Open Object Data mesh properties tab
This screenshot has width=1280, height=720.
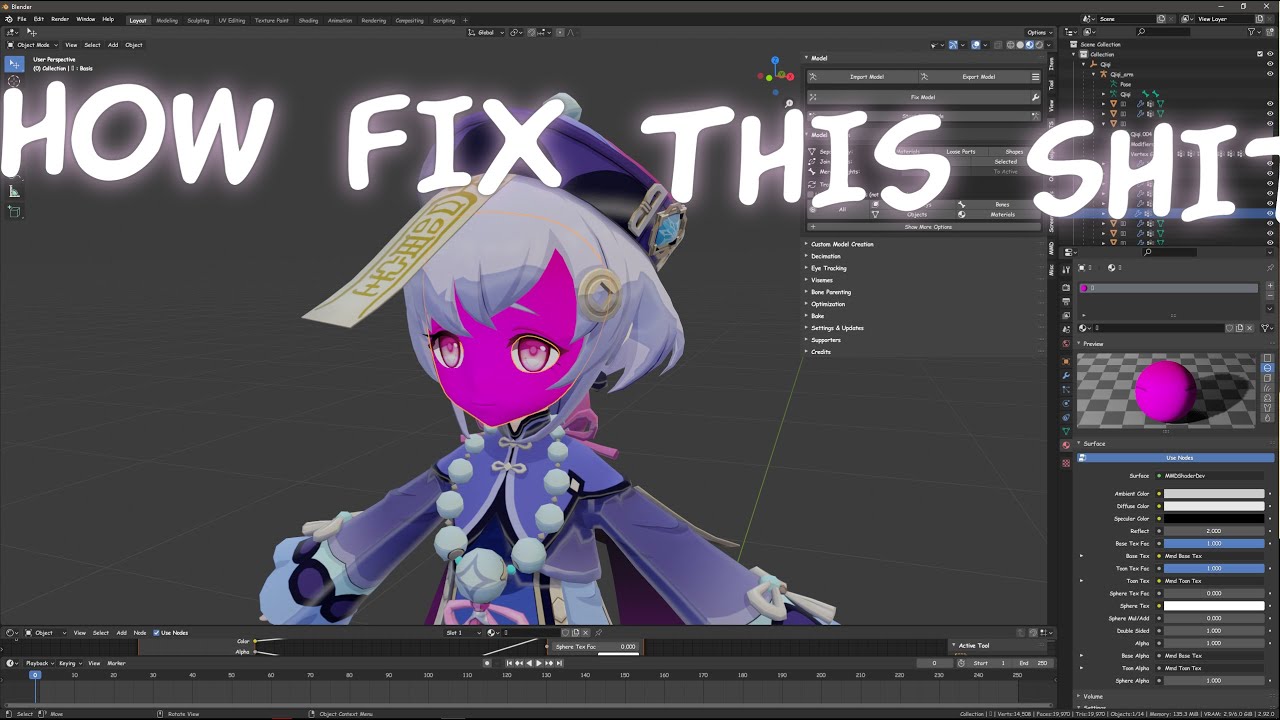point(1066,431)
